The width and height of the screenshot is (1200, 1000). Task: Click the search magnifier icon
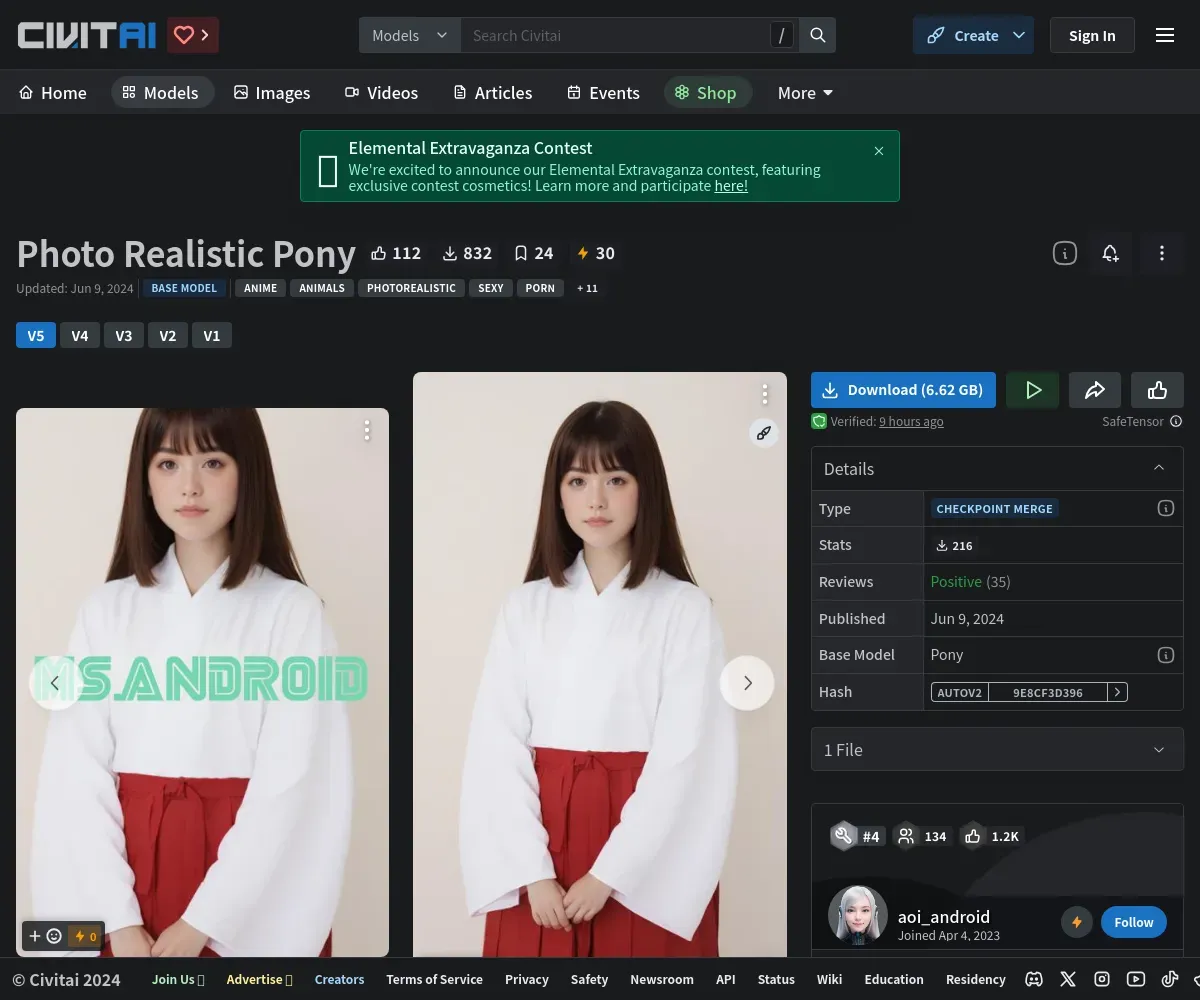coord(817,36)
